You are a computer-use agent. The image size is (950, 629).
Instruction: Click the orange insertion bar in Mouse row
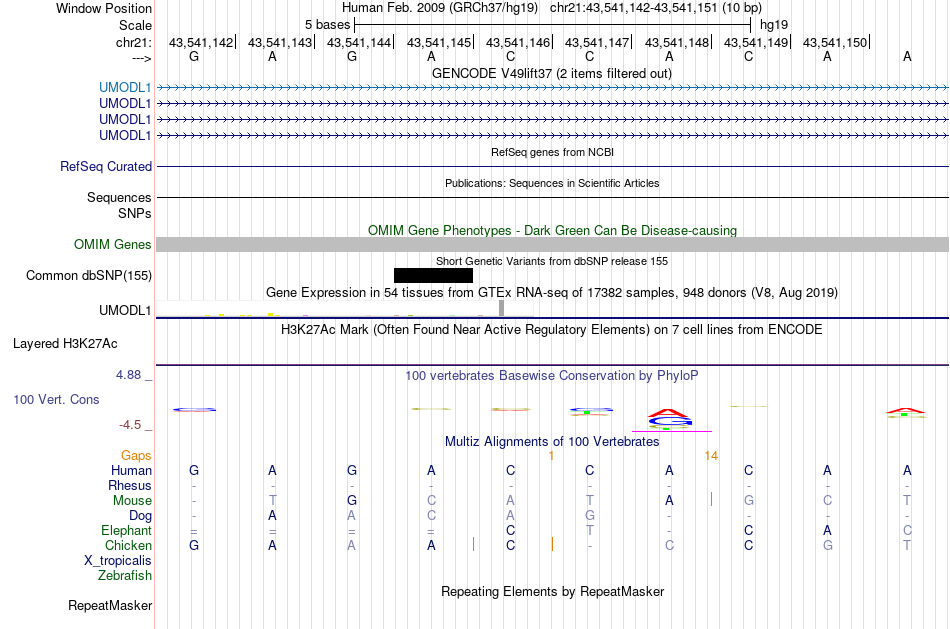point(711,499)
